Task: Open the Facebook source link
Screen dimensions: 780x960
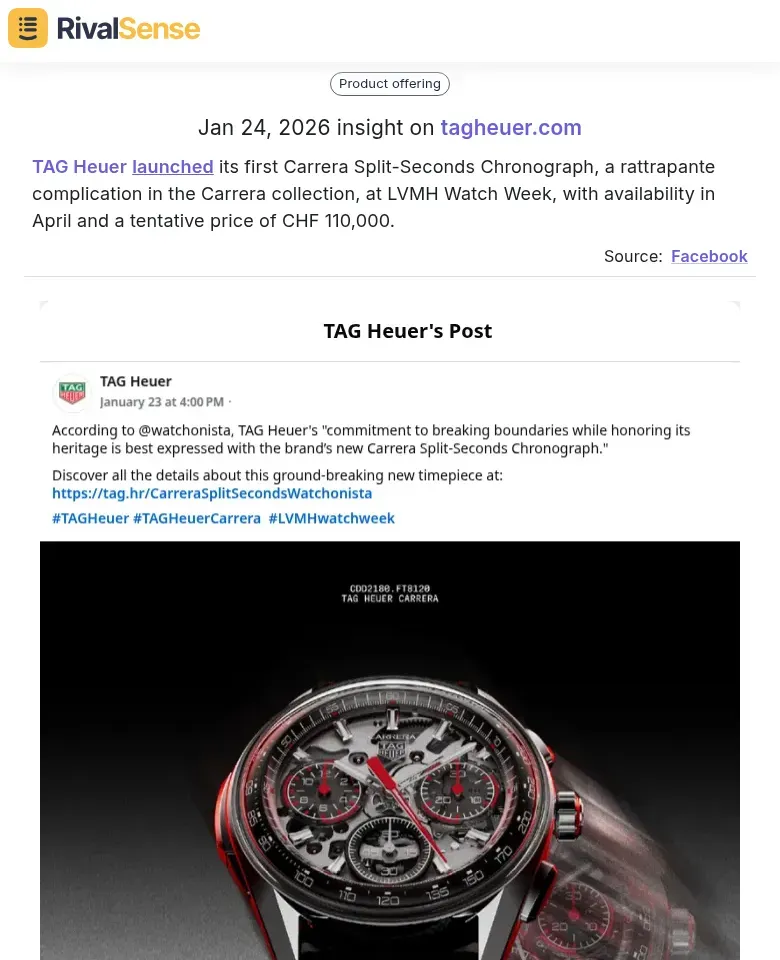Action: (x=709, y=256)
